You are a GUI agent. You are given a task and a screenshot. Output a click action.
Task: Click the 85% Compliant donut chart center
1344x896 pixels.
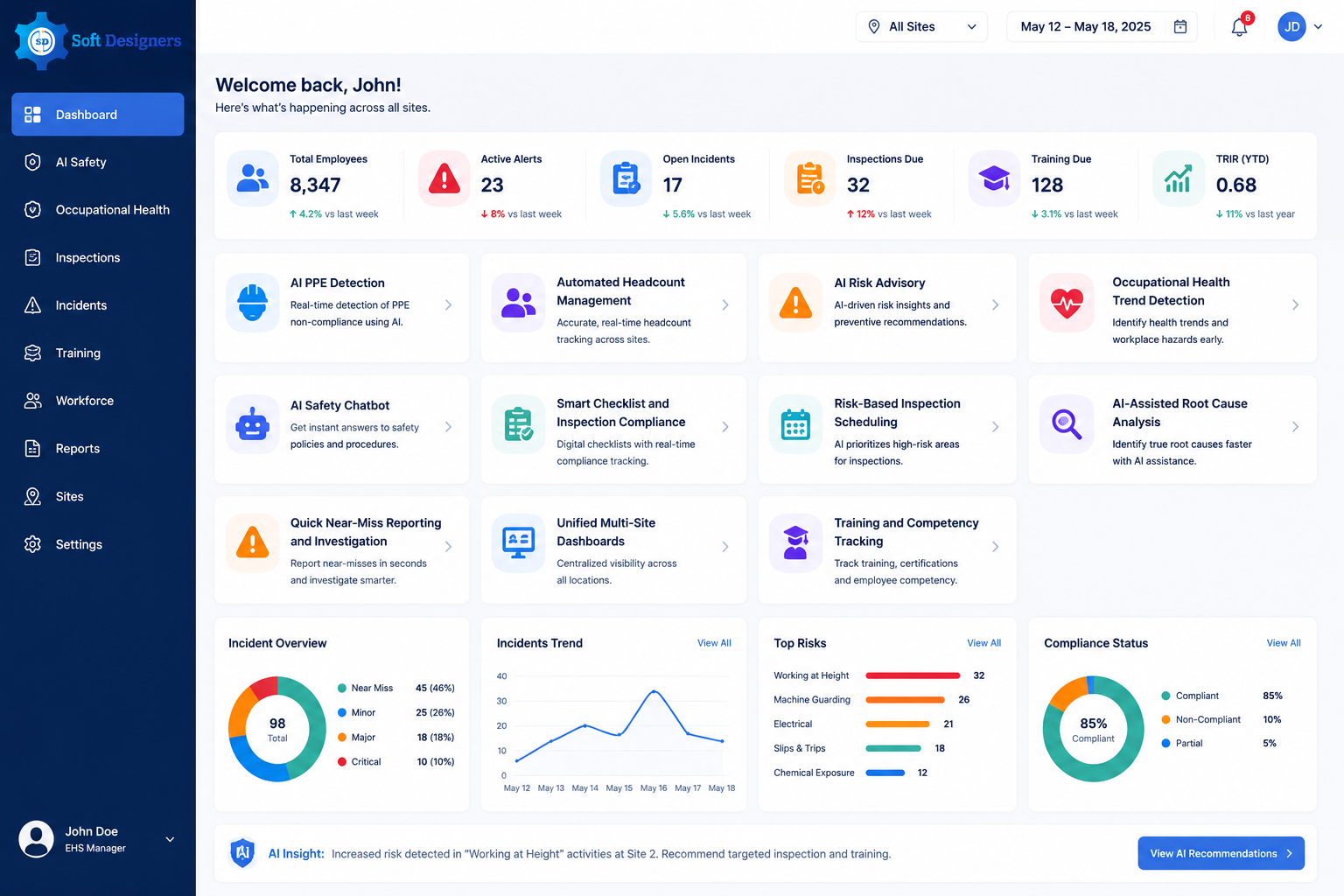pos(1093,729)
